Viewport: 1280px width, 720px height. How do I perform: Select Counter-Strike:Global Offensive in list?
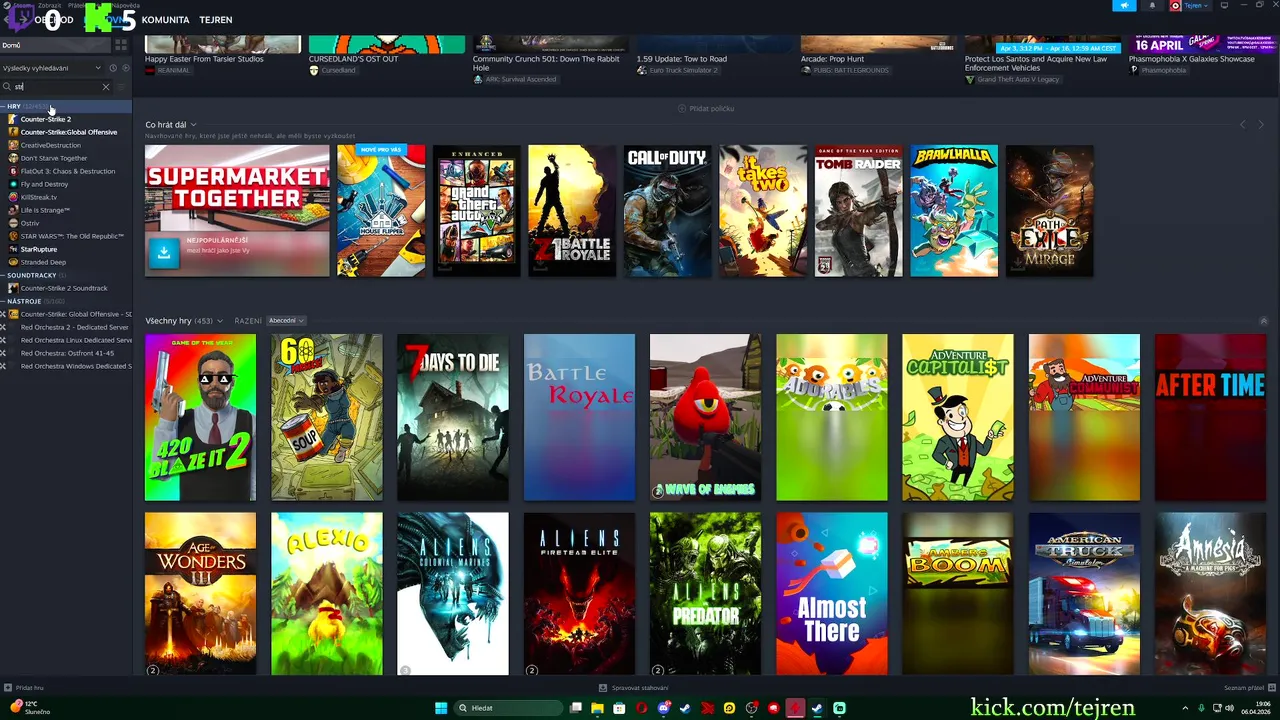coord(66,132)
